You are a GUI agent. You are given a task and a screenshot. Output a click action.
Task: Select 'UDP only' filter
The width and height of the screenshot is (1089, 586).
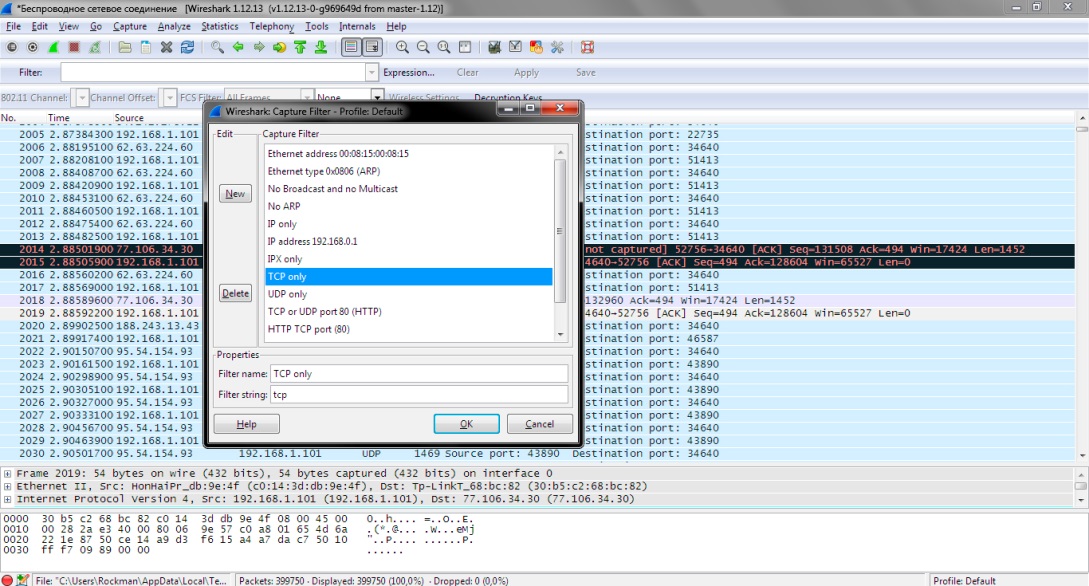click(x=409, y=294)
